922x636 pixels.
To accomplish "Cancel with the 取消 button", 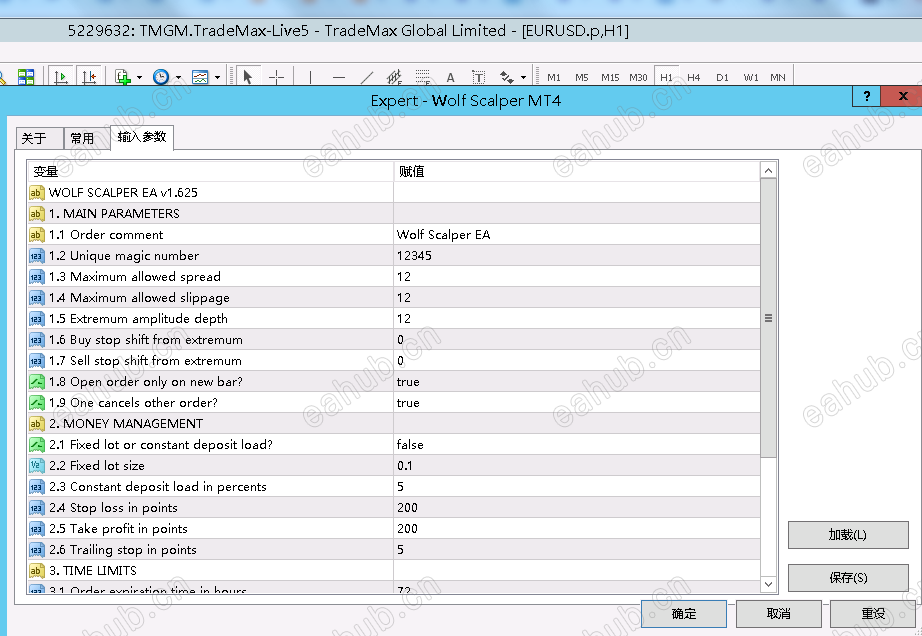I will 779,614.
